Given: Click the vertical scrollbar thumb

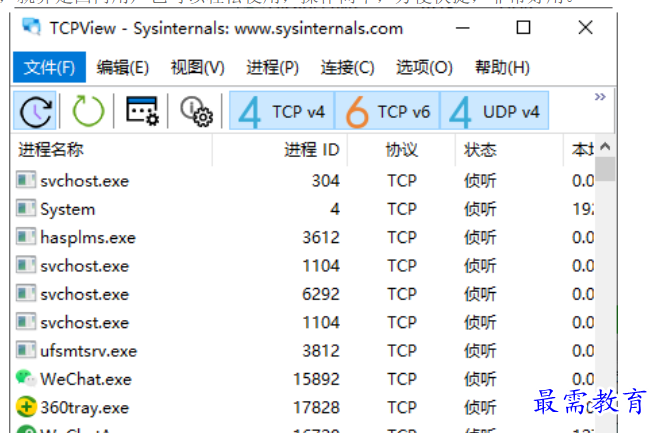Looking at the screenshot, I should click(x=605, y=169).
